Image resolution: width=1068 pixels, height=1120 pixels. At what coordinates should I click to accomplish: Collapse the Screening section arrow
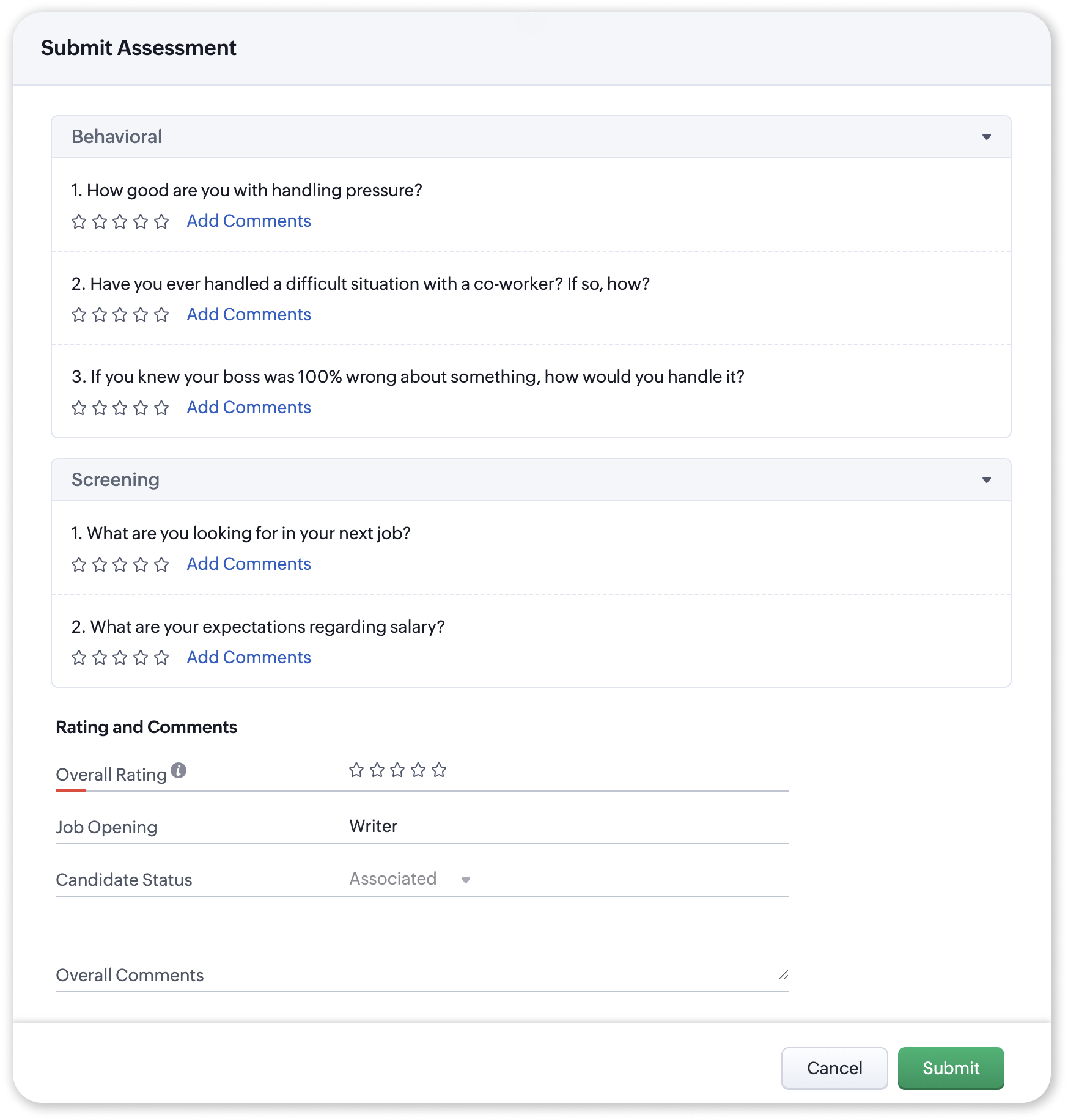986,480
